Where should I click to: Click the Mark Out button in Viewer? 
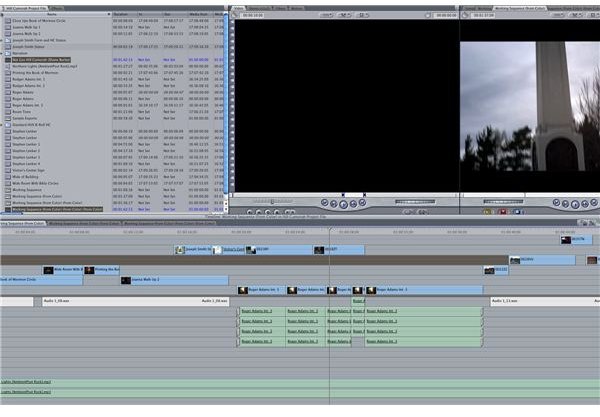pos(293,212)
